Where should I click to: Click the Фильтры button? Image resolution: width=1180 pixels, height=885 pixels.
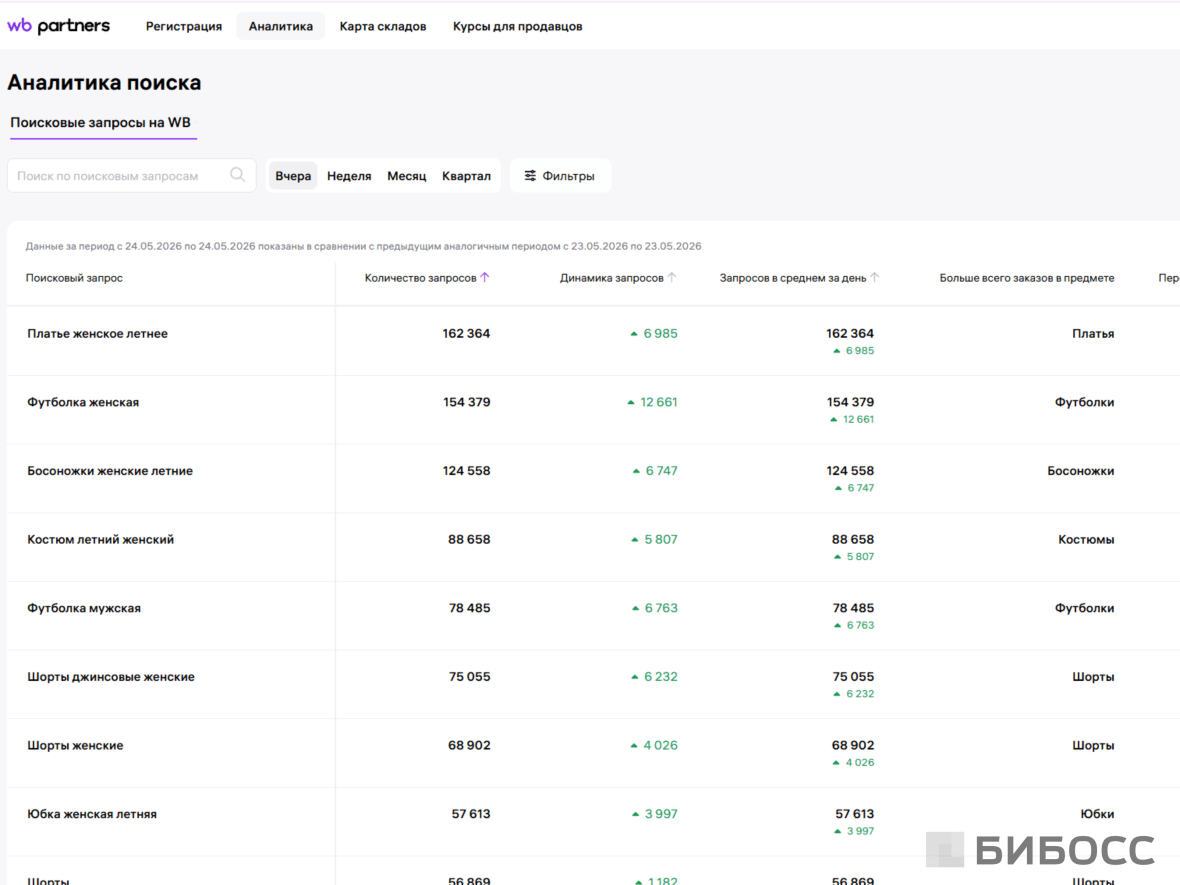(x=561, y=175)
